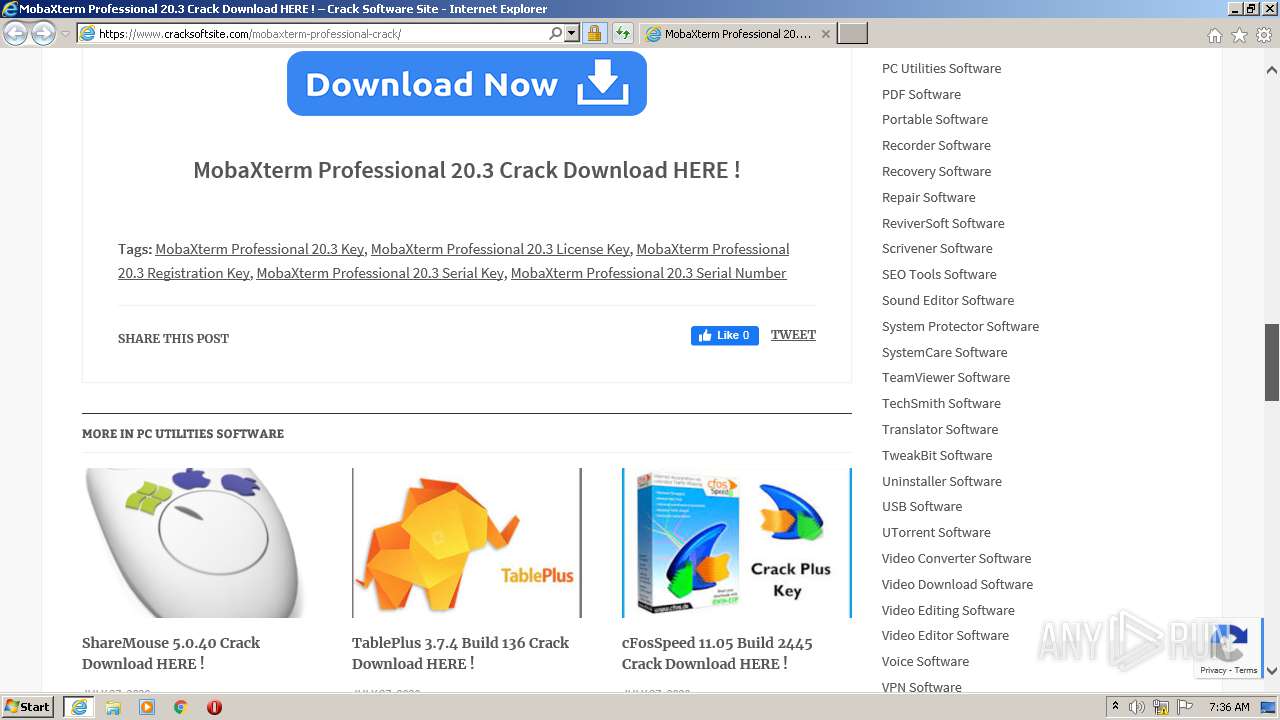The width and height of the screenshot is (1280, 720).
Task: Open Portable Software category
Action: 935,119
